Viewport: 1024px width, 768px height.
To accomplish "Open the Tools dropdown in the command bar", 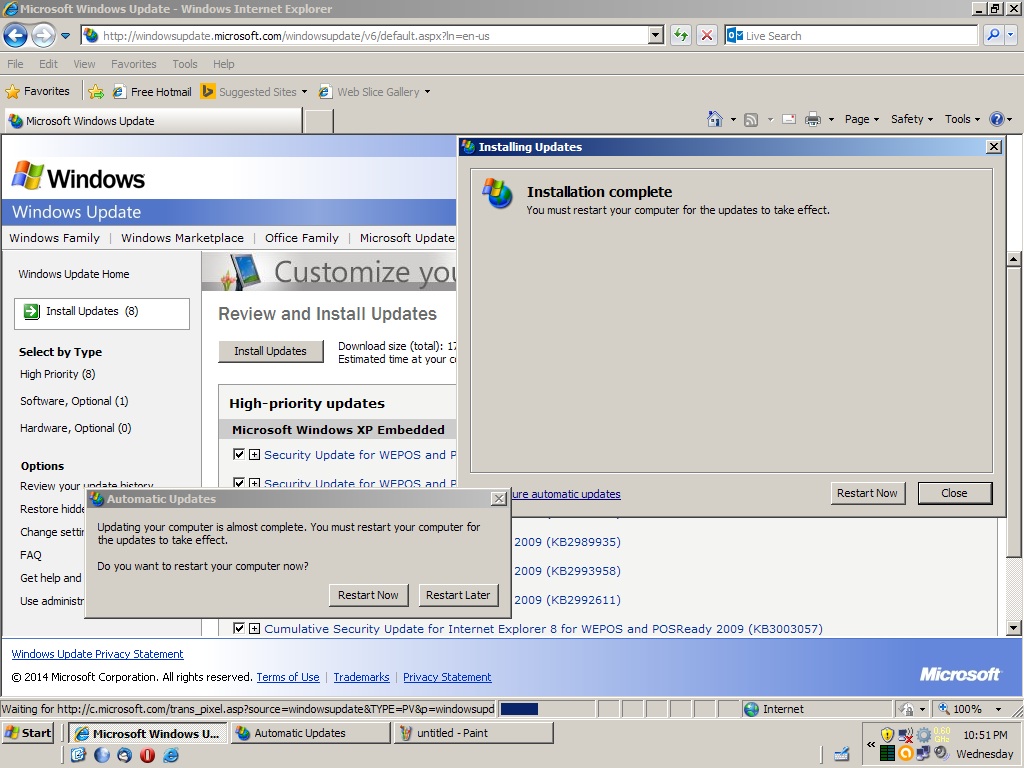I will [962, 119].
